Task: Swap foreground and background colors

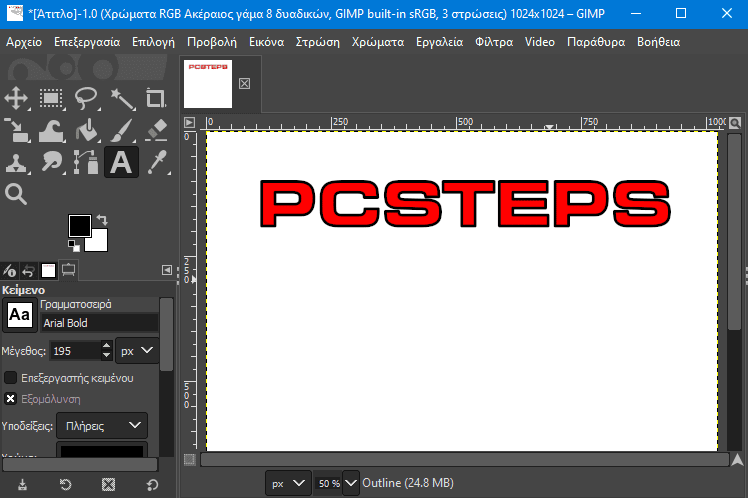Action: (x=102, y=220)
